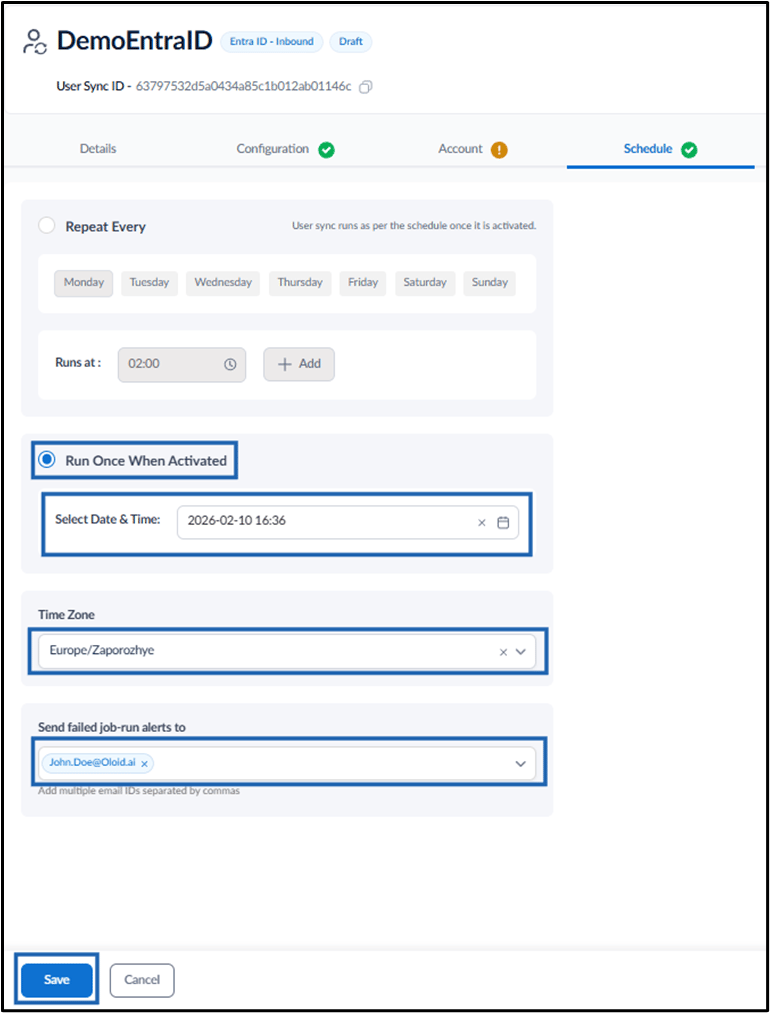Toggle Sunday in repeat days

point(490,283)
